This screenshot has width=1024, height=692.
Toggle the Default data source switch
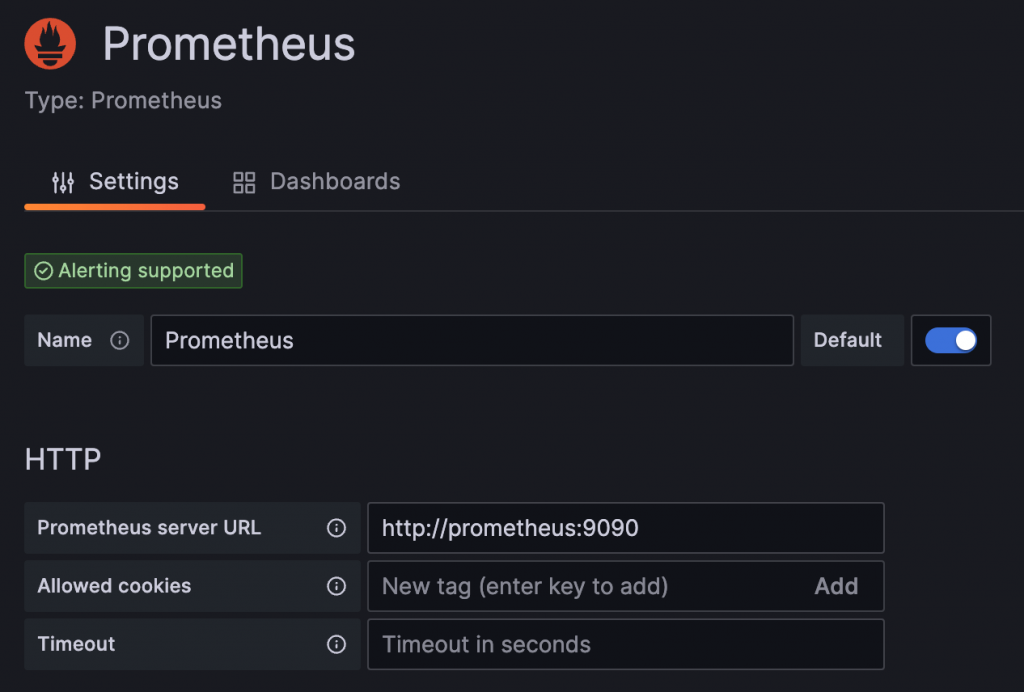[x=950, y=340]
